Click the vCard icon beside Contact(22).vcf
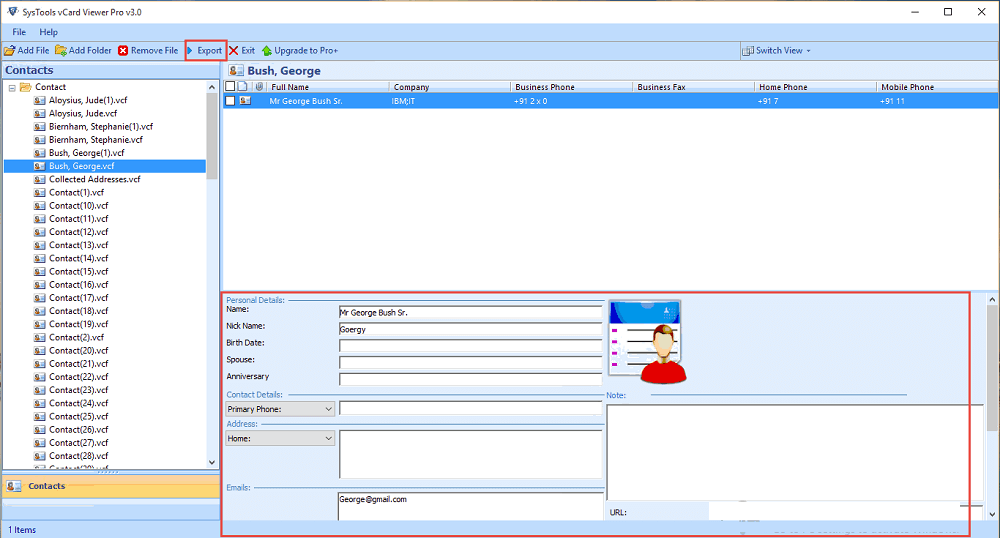This screenshot has height=538, width=1000. coord(40,377)
